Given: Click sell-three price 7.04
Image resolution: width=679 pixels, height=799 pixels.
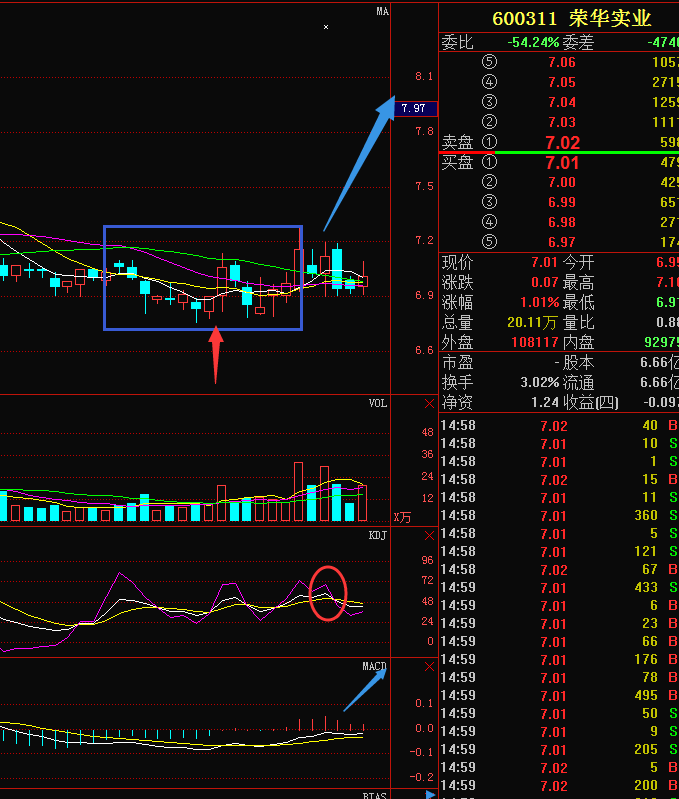Looking at the screenshot, I should (x=562, y=102).
